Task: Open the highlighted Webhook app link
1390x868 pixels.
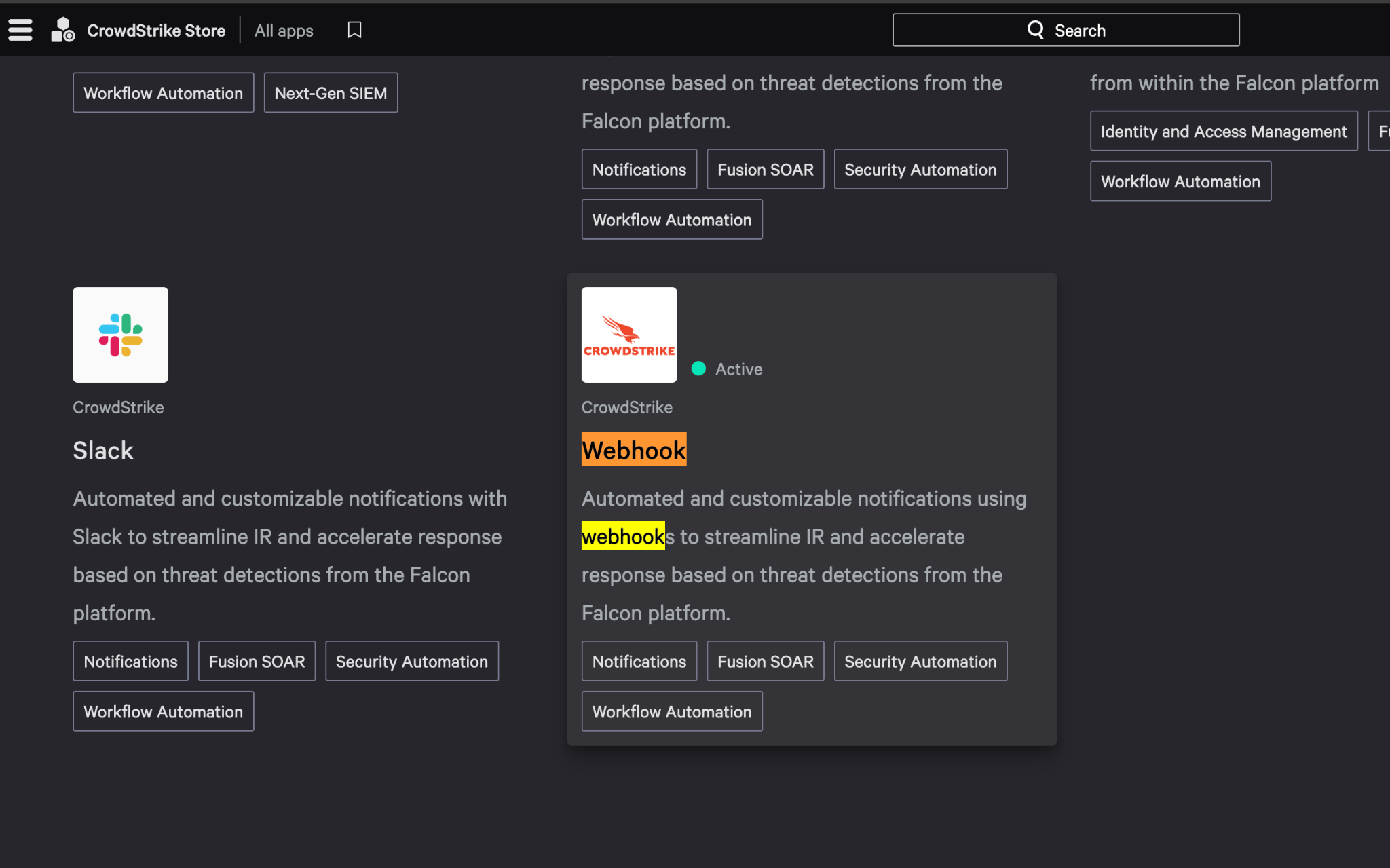Action: (633, 449)
